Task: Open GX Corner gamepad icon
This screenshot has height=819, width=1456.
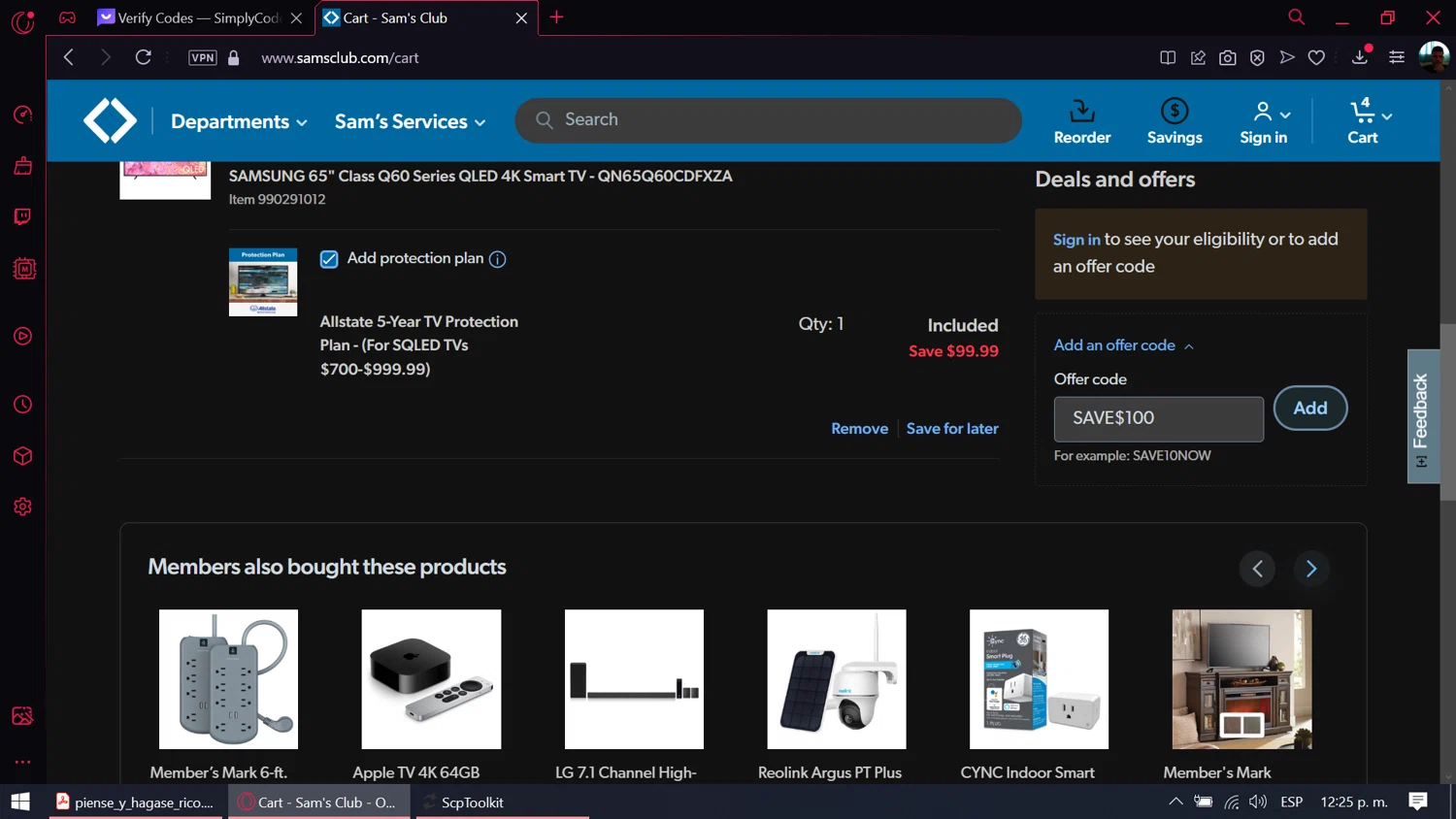Action: 67,17
